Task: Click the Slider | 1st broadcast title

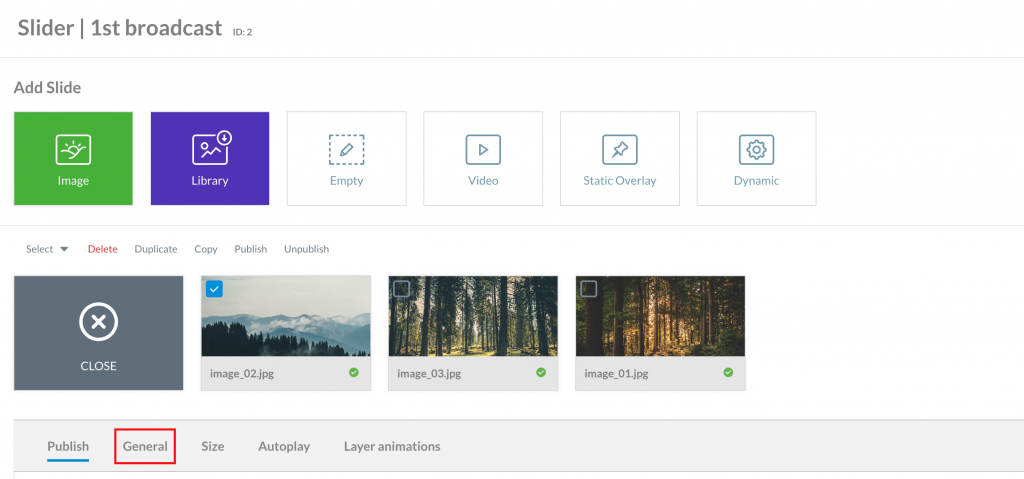Action: point(120,28)
